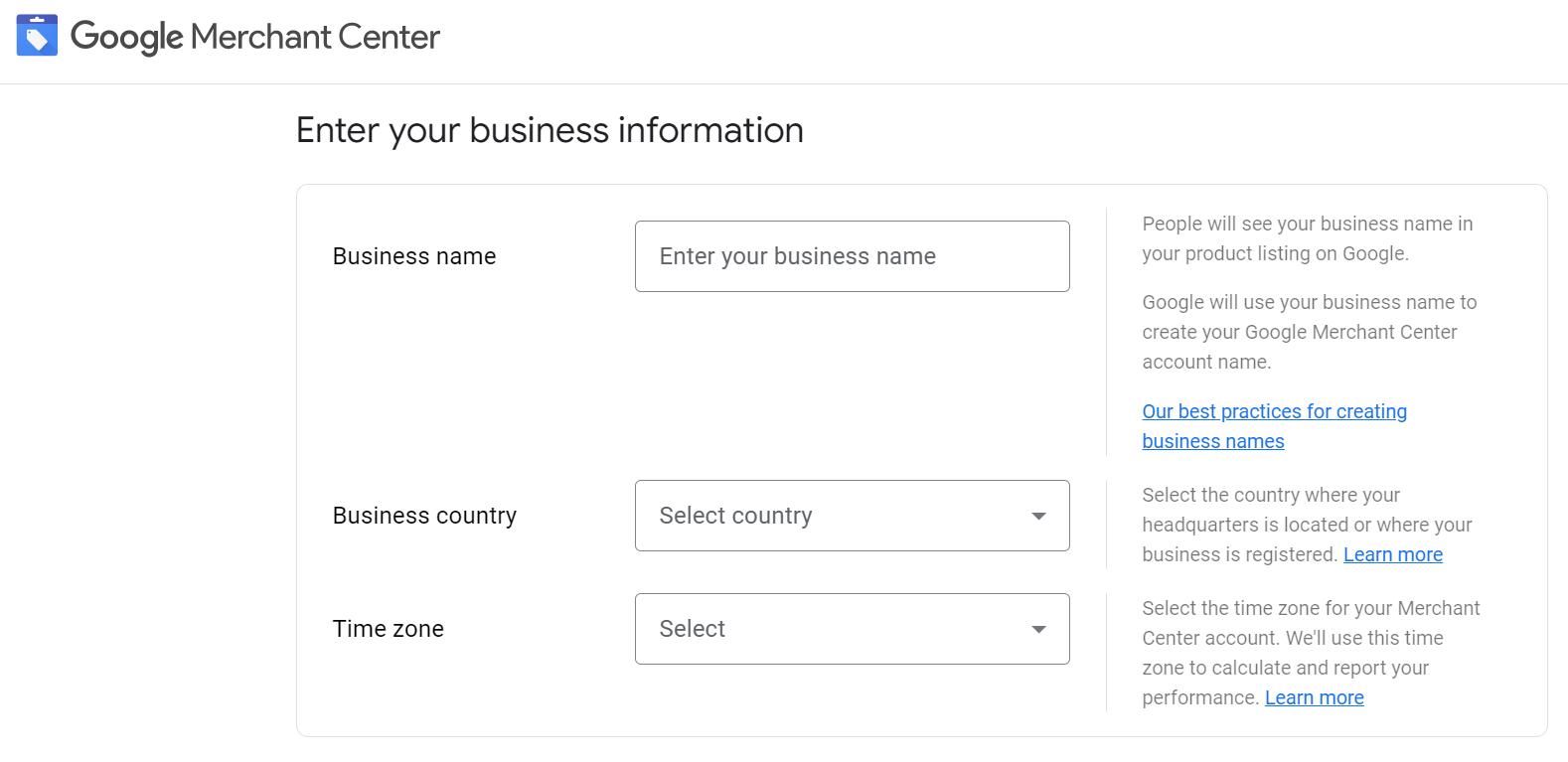Open Learn more link about business country
Image resolution: width=1568 pixels, height=762 pixels.
(1393, 554)
